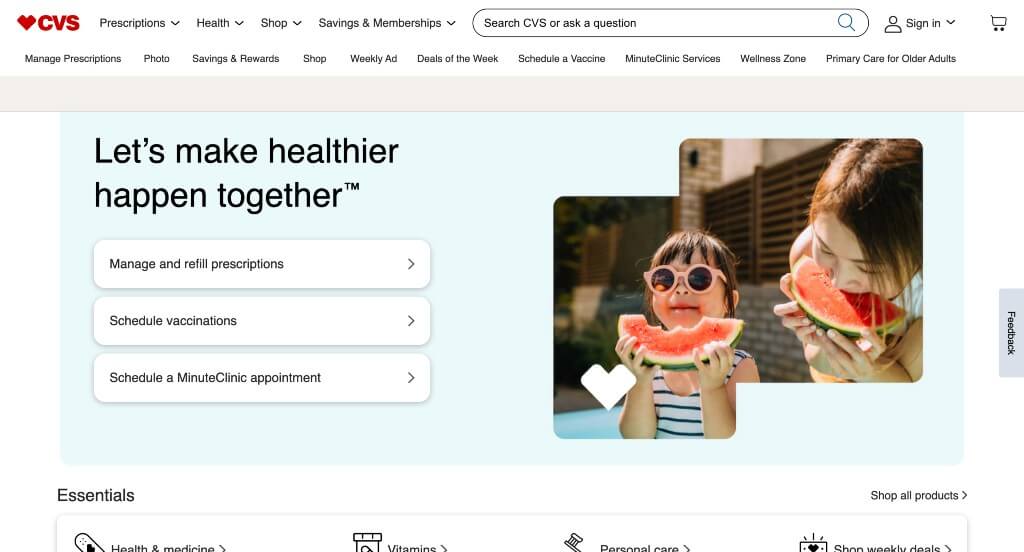
Task: Click the Personal care icon
Action: pyautogui.click(x=573, y=543)
